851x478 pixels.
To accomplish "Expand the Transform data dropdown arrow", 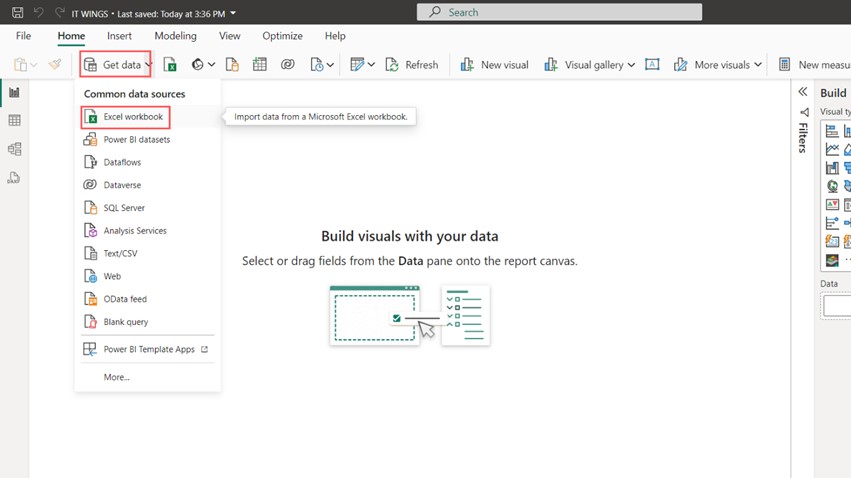I will point(371,65).
